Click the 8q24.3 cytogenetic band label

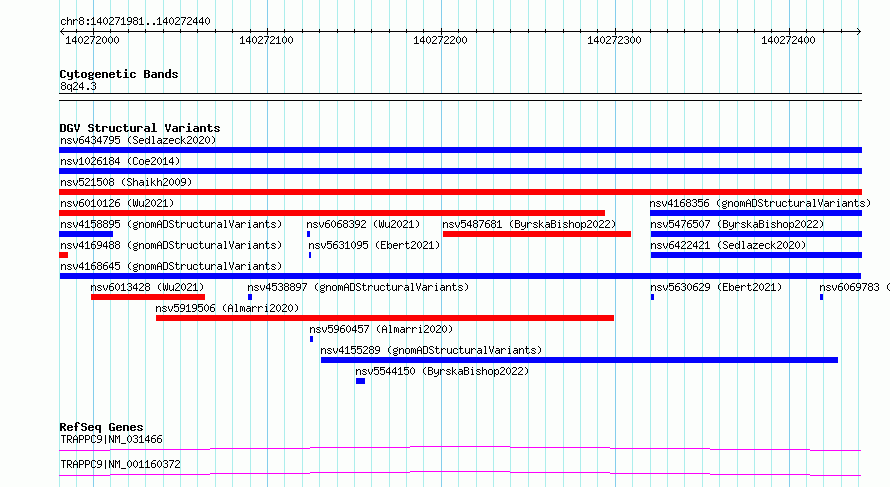pyautogui.click(x=78, y=86)
